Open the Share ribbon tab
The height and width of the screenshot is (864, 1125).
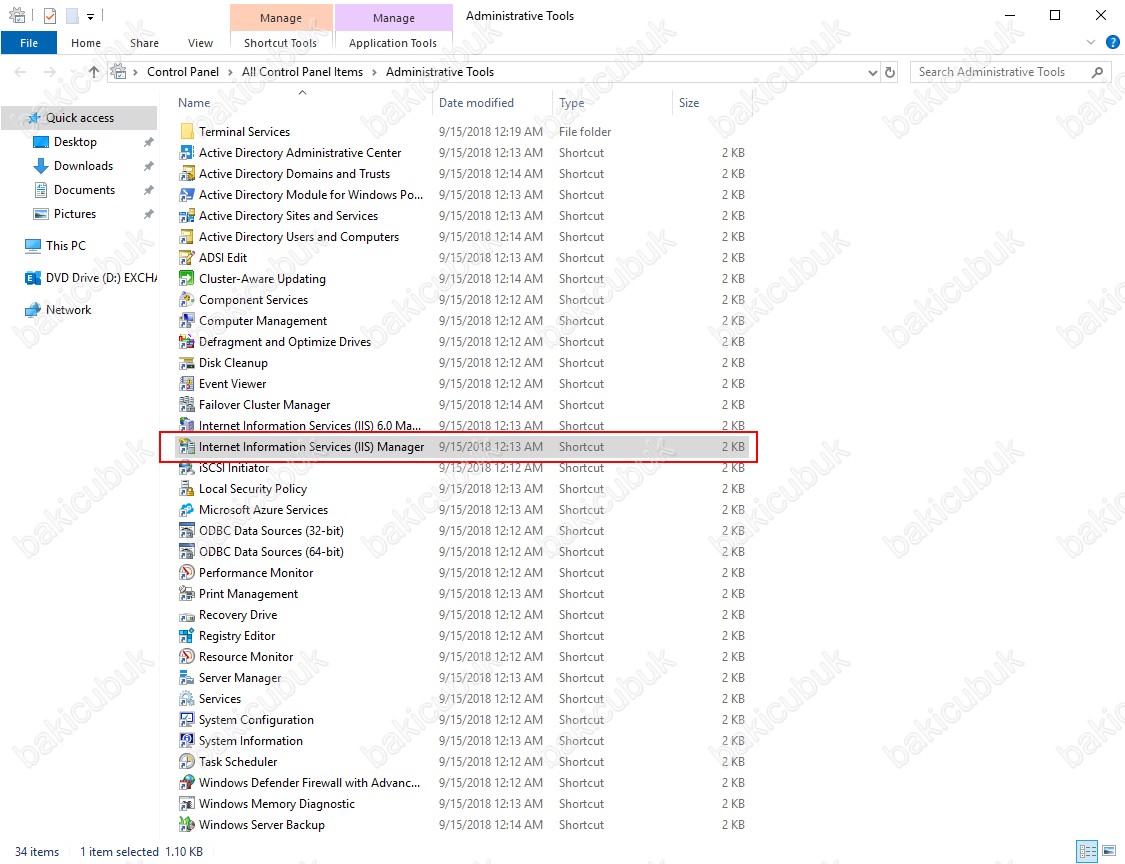(x=144, y=43)
